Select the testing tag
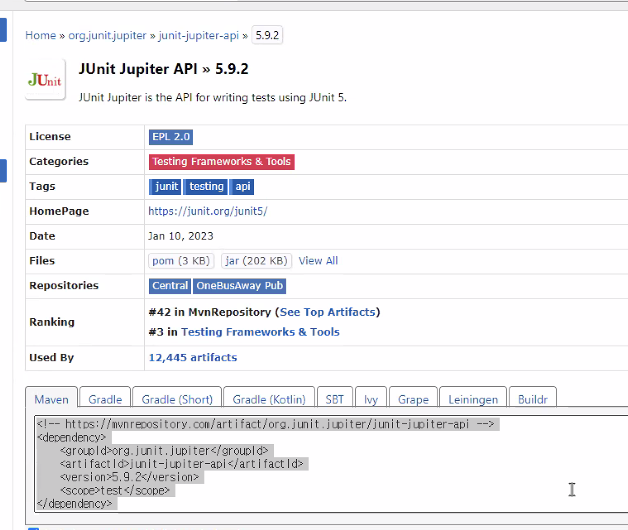 206,187
